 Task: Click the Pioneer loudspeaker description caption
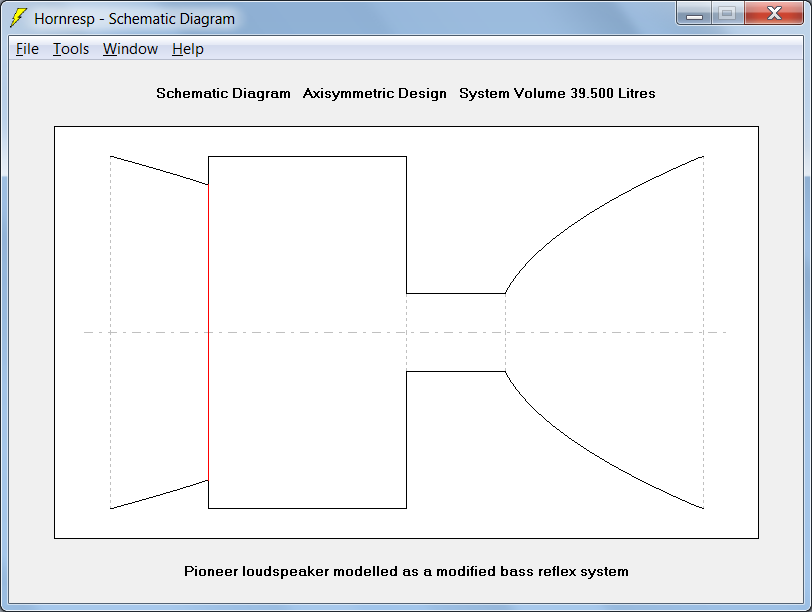click(x=407, y=571)
